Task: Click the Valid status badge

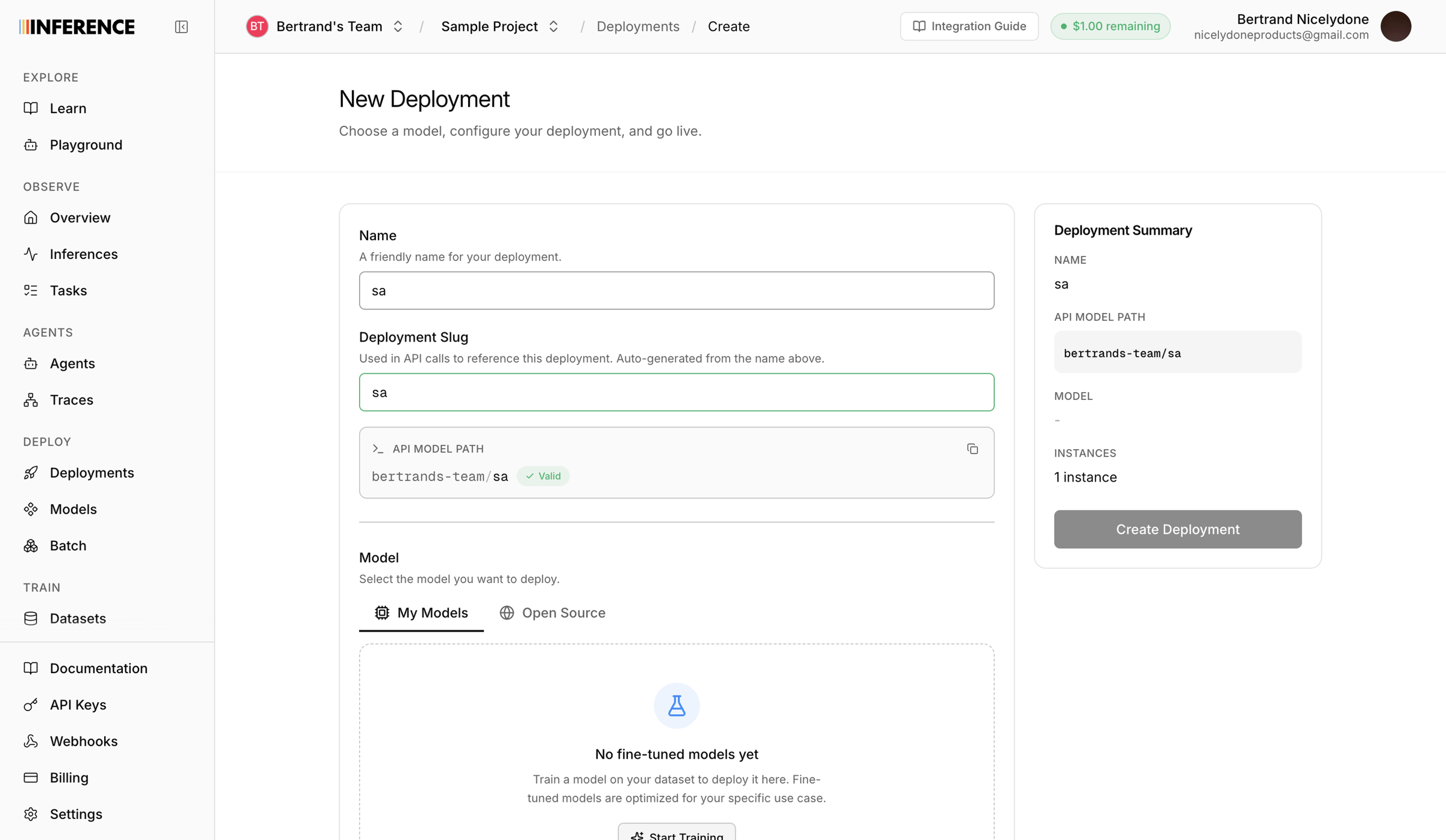Action: click(x=543, y=476)
